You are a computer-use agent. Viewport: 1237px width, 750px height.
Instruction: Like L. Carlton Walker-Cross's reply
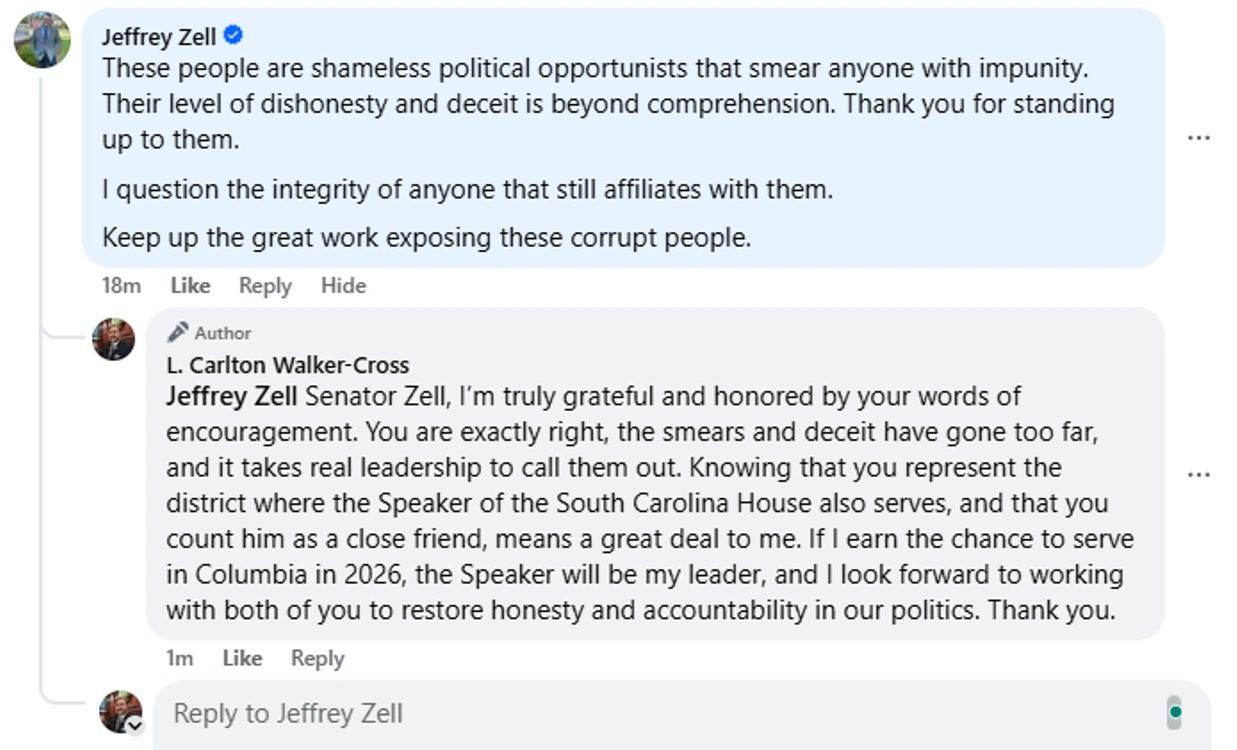coord(242,658)
